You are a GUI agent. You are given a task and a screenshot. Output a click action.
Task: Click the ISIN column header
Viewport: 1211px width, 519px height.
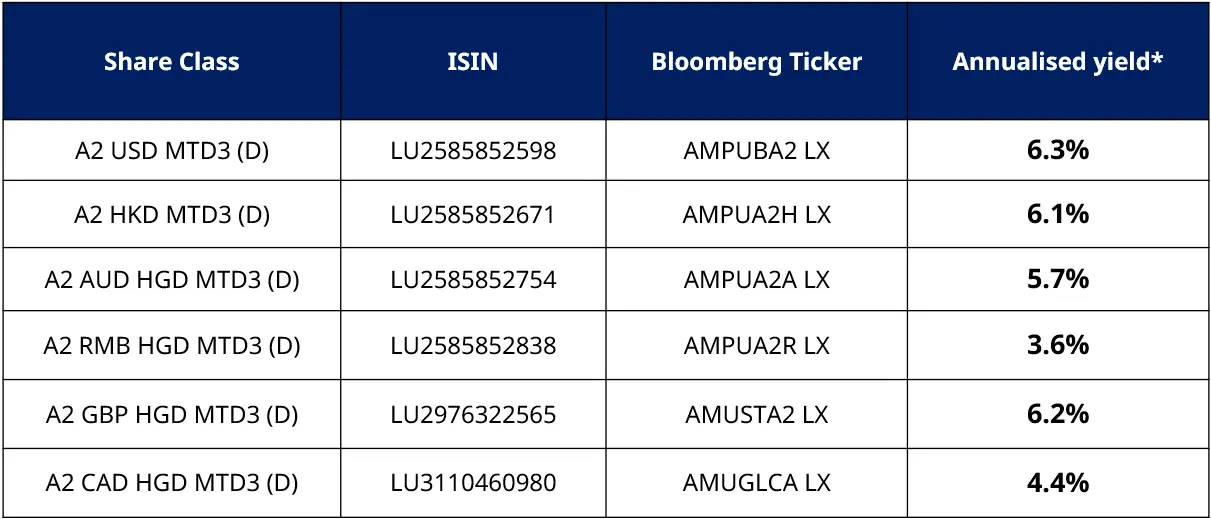pyautogui.click(x=473, y=62)
